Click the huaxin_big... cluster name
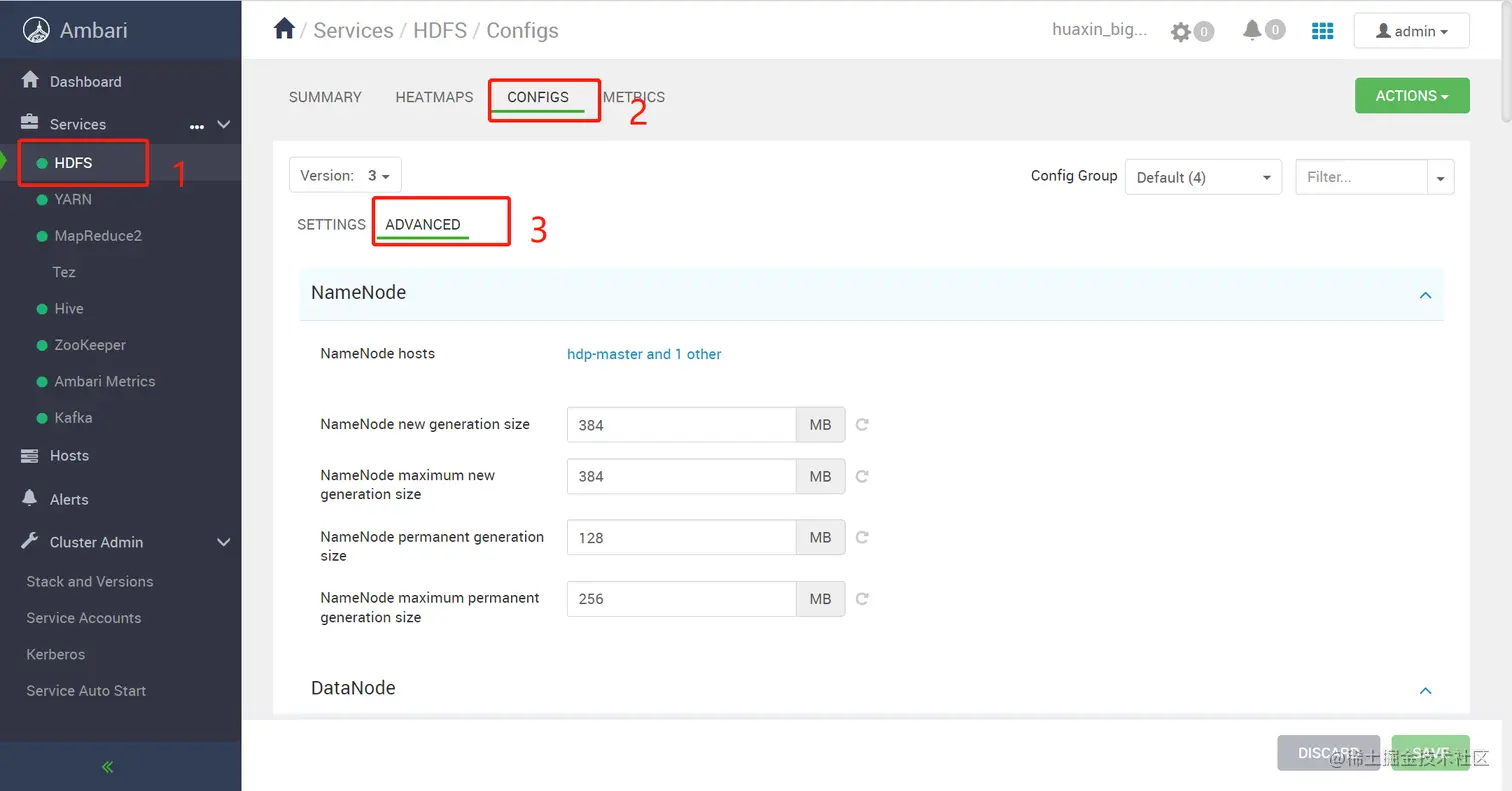 [x=1100, y=30]
